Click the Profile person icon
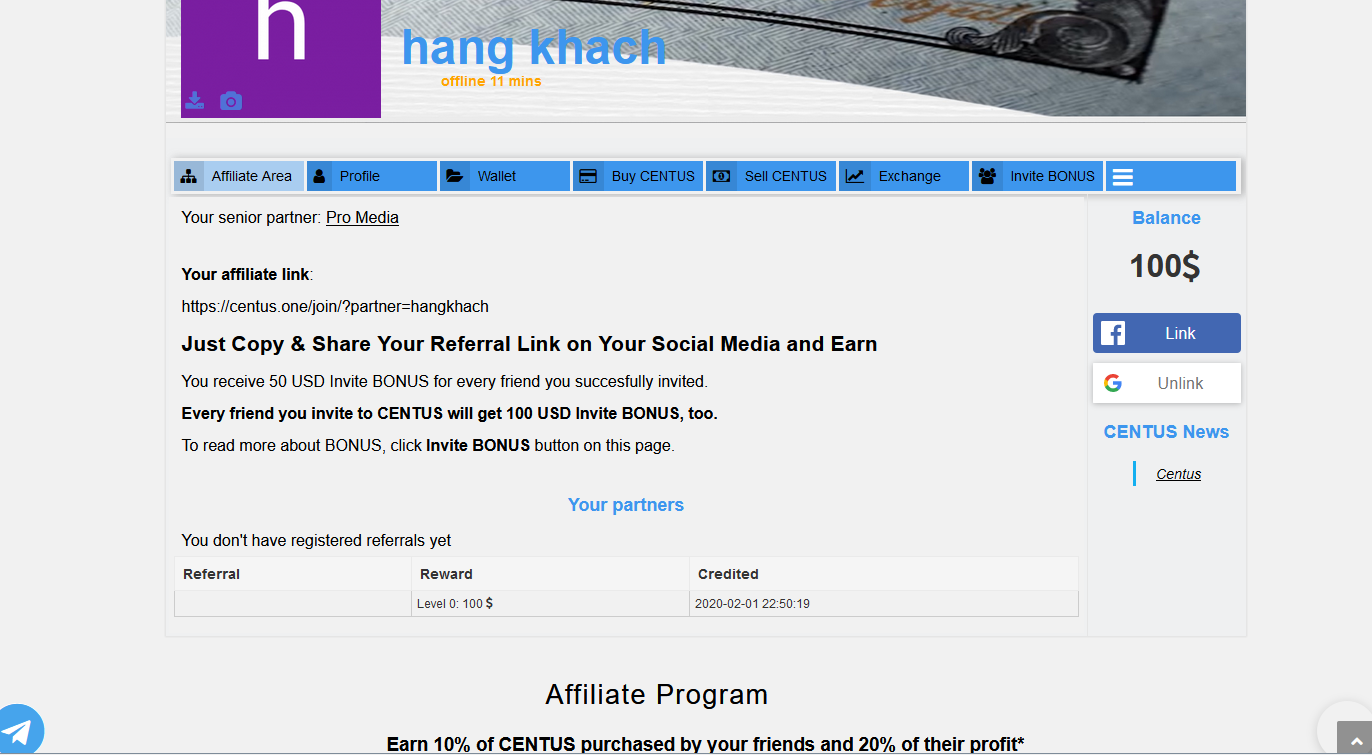1372x755 pixels. pos(320,177)
